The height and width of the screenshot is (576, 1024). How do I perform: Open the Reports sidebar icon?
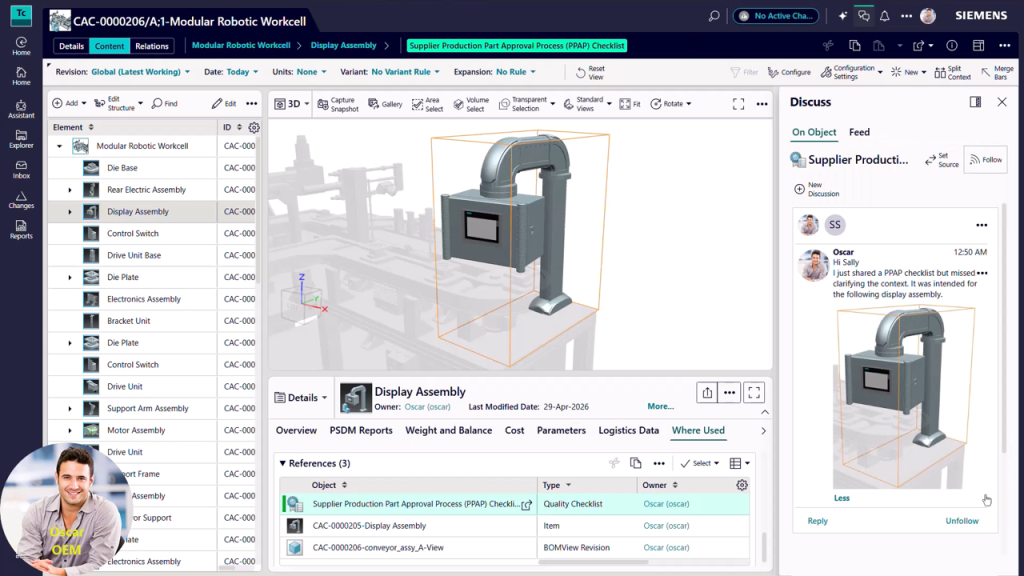pos(21,230)
